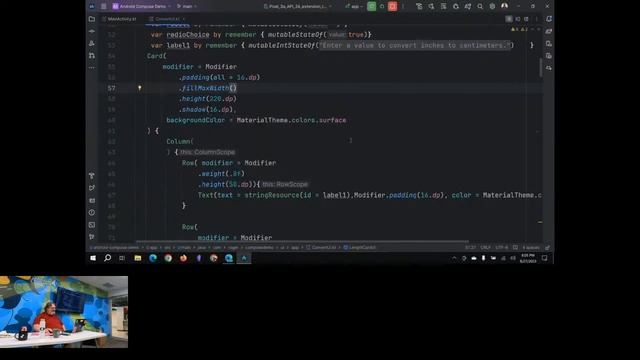Image resolution: width=640 pixels, height=360 pixels.
Task: Switch to the MainActivity.kt tab
Action: (120, 19)
